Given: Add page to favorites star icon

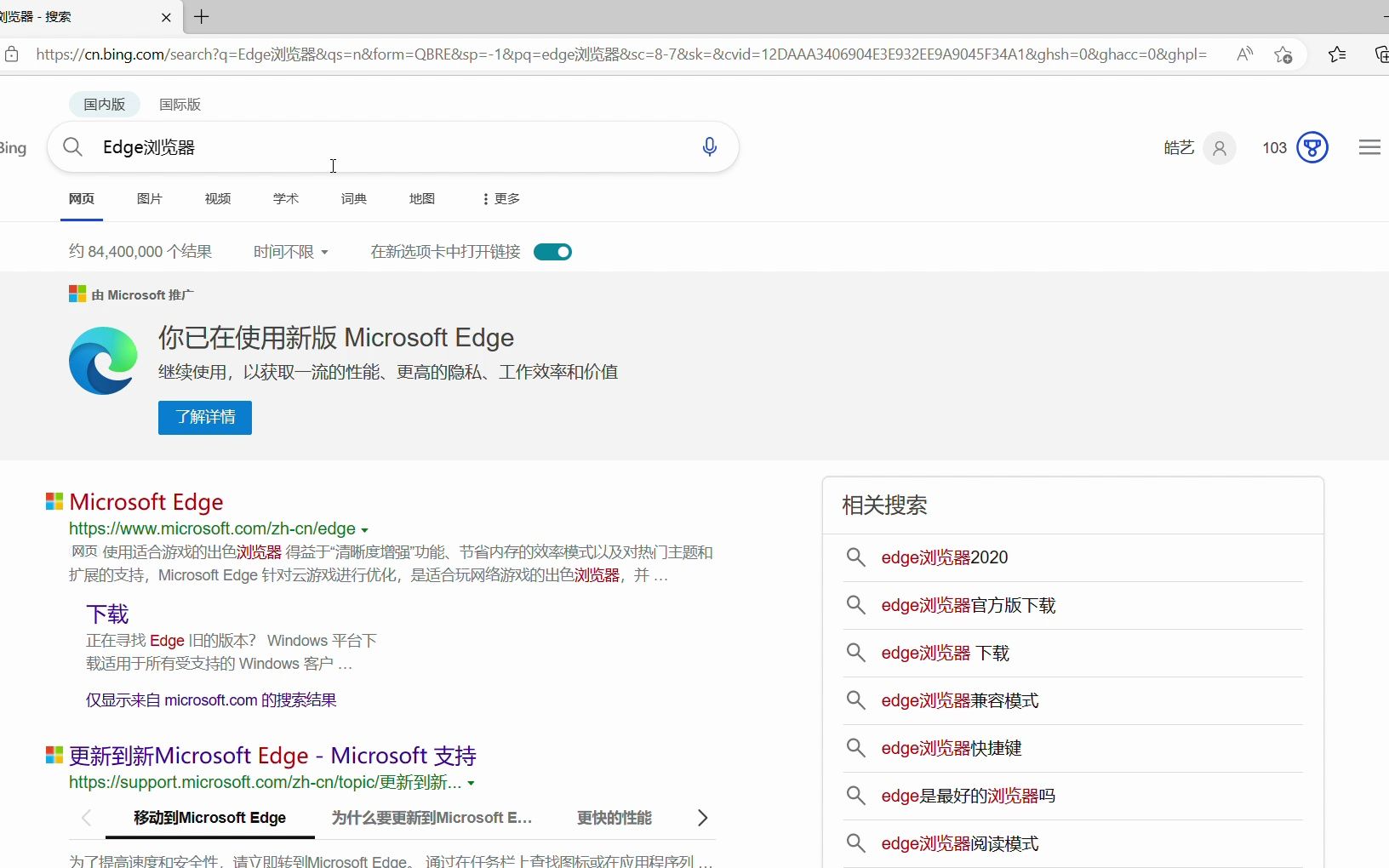Looking at the screenshot, I should tap(1283, 54).
